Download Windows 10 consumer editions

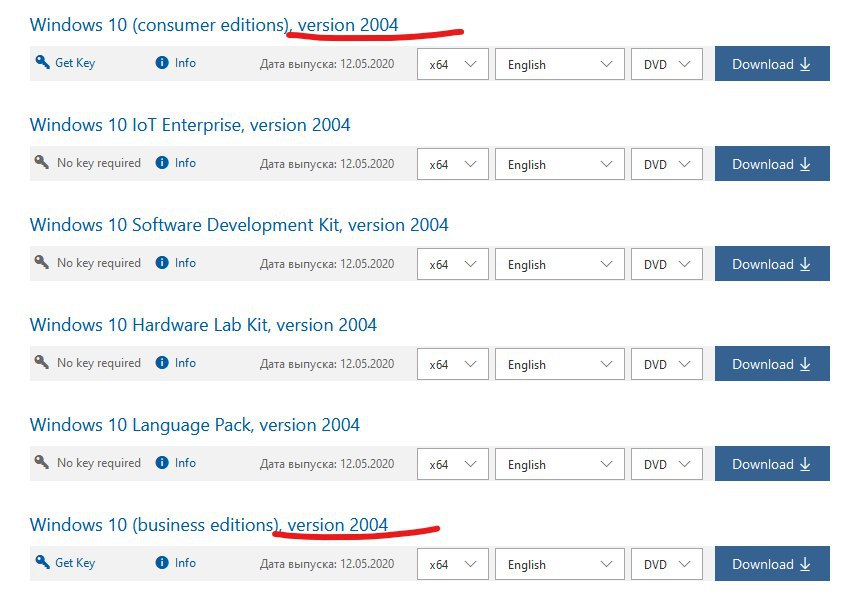tap(772, 64)
